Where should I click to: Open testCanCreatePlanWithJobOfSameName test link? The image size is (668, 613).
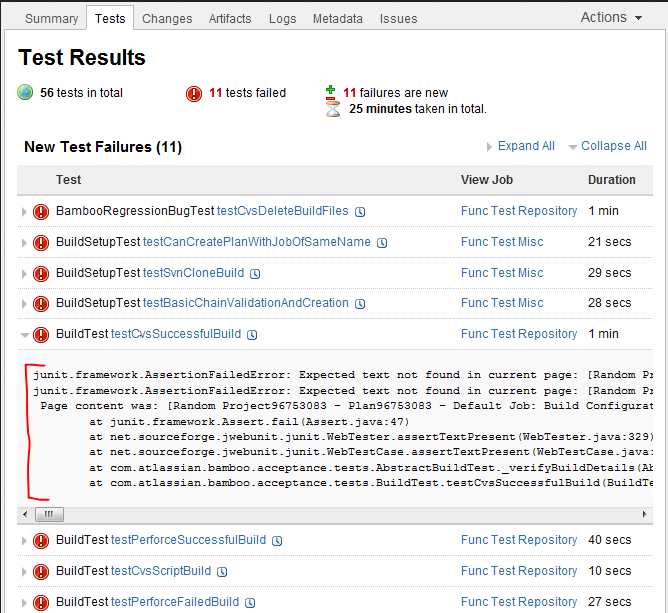(257, 242)
